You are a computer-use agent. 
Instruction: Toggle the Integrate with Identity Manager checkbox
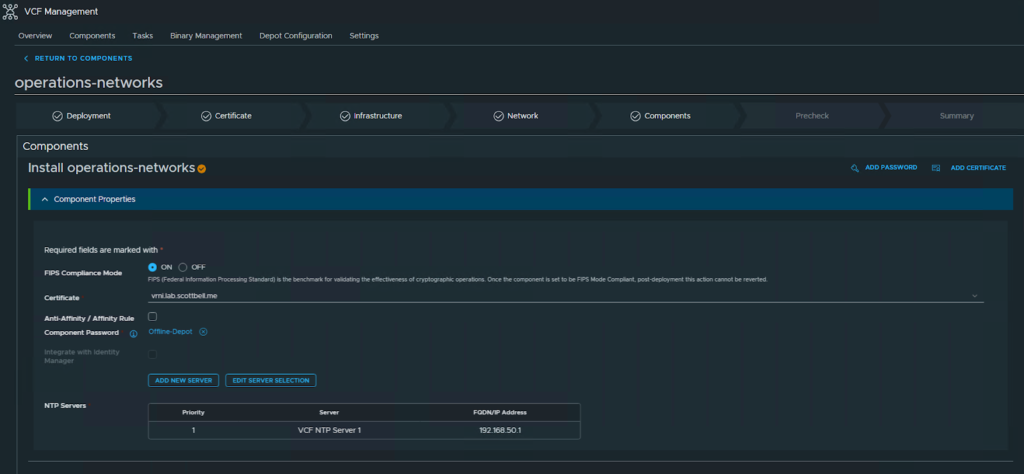coord(152,355)
